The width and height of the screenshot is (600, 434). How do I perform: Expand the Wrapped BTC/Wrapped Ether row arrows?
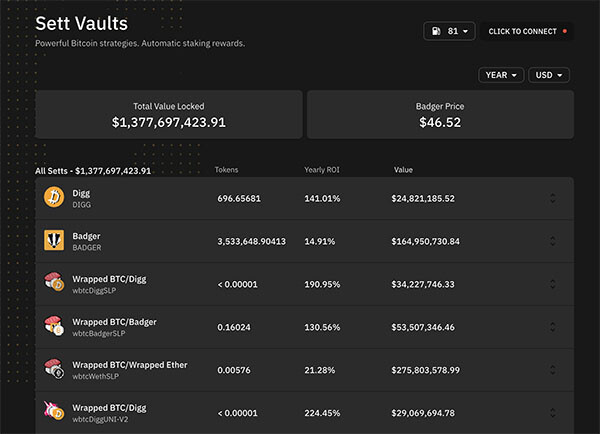[x=553, y=370]
